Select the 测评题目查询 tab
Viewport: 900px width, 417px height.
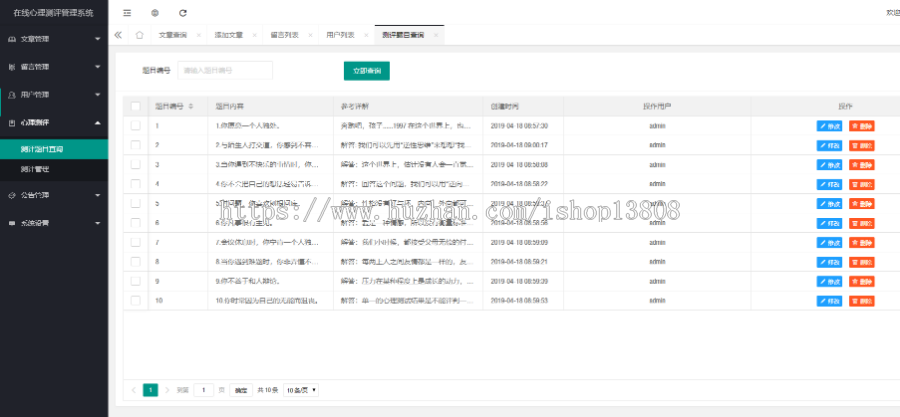403,35
